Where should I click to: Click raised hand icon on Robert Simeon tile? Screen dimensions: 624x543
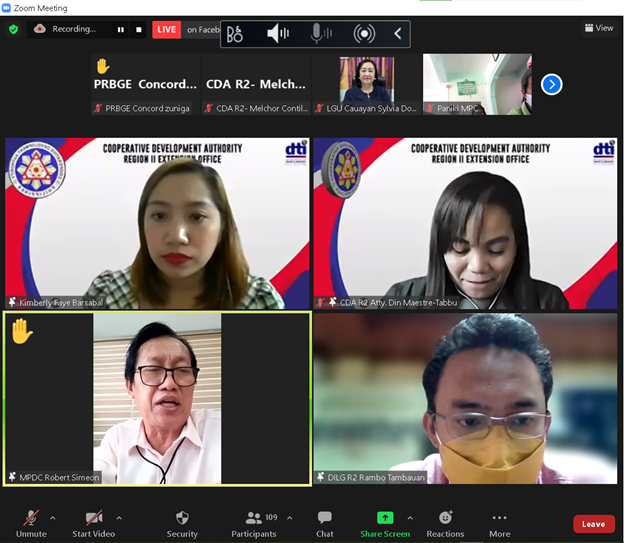(22, 331)
